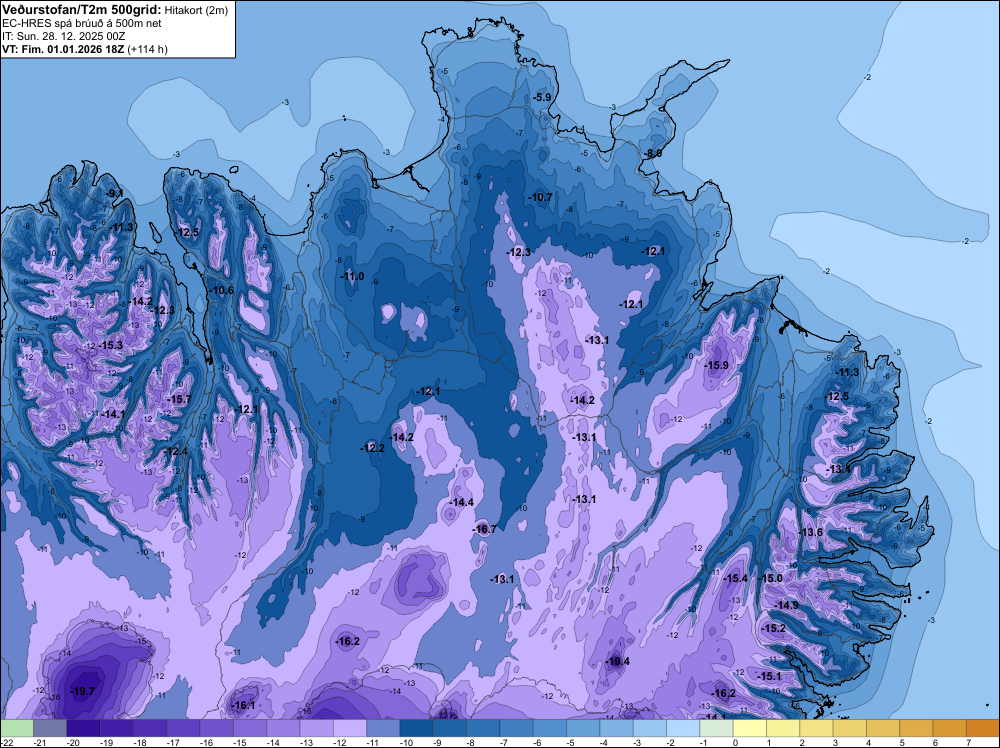This screenshot has height=748, width=1000.
Task: Select the -16.1 temperature label
Action: (243, 705)
